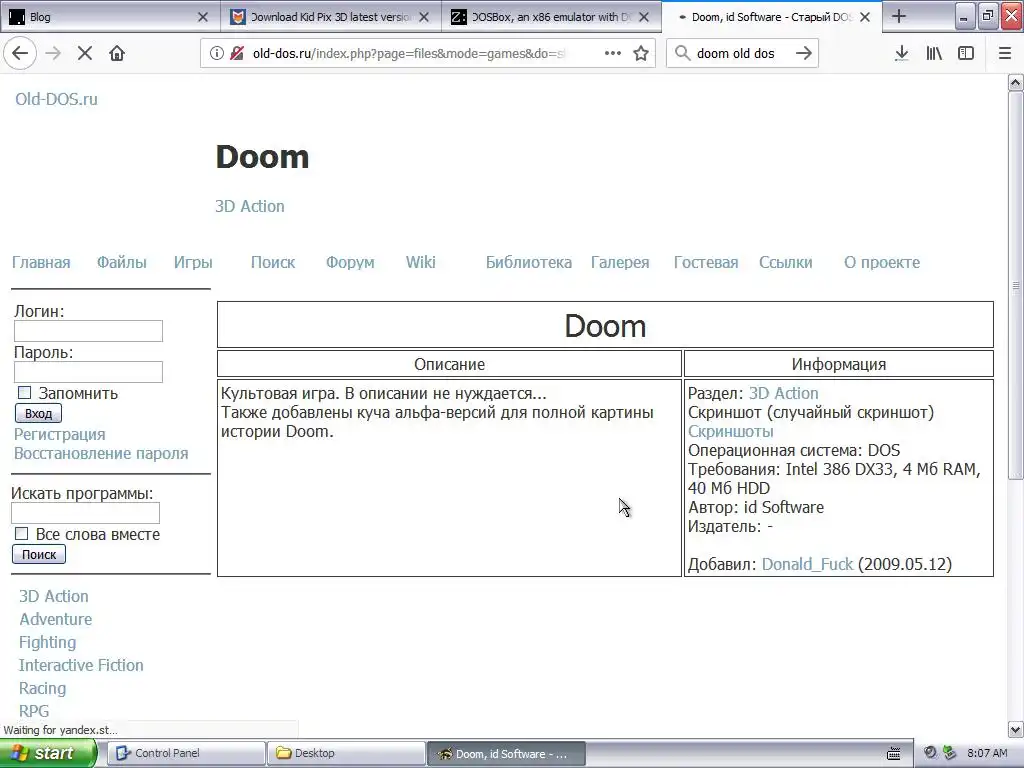Submit search with the arrow button
Screen dimensions: 1024x768
click(804, 54)
